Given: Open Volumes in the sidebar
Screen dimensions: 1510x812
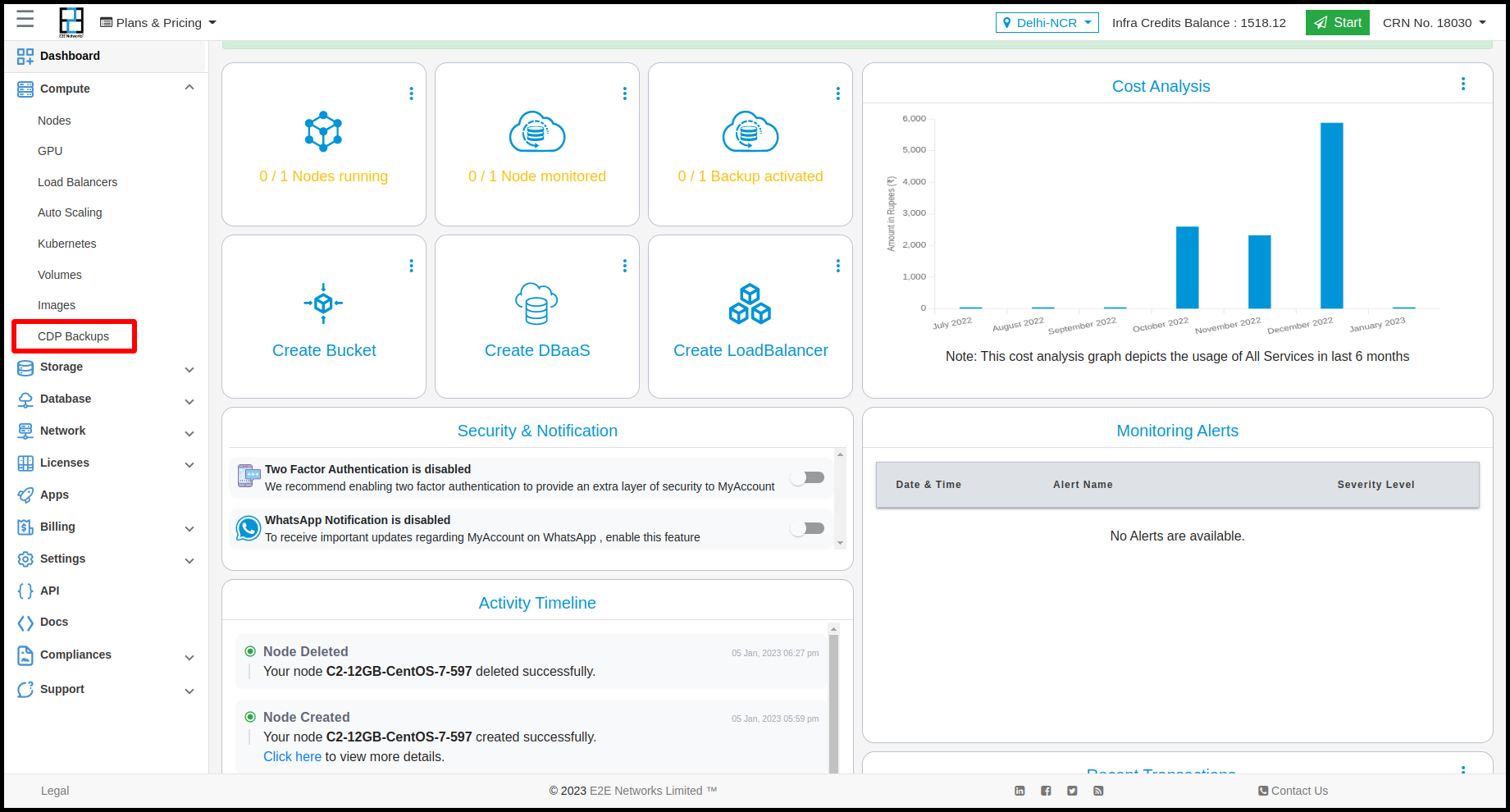Looking at the screenshot, I should [59, 275].
